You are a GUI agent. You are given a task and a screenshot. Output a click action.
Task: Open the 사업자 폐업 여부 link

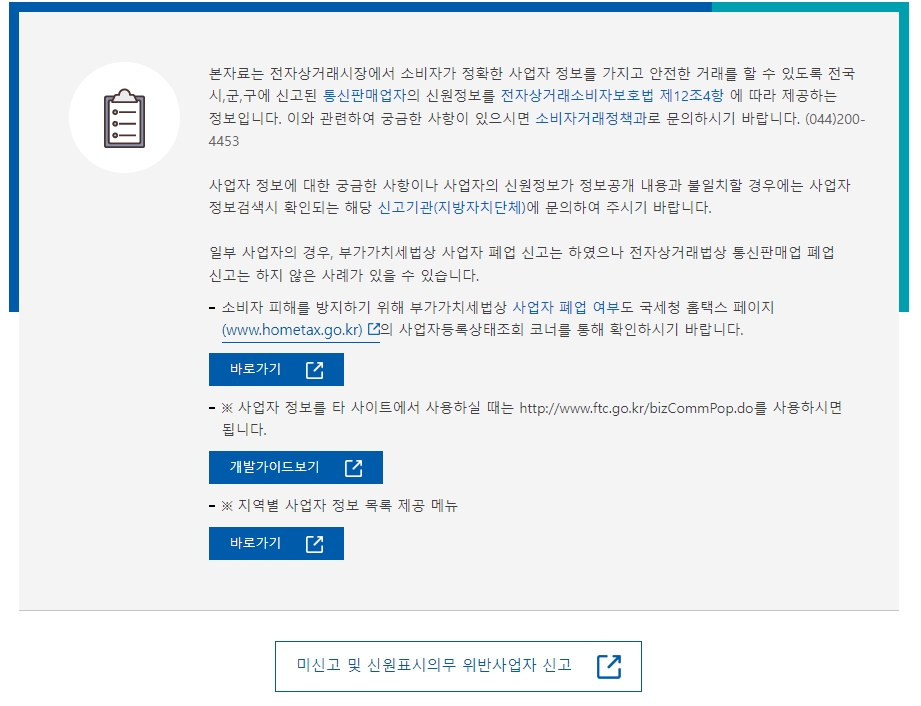click(x=566, y=307)
